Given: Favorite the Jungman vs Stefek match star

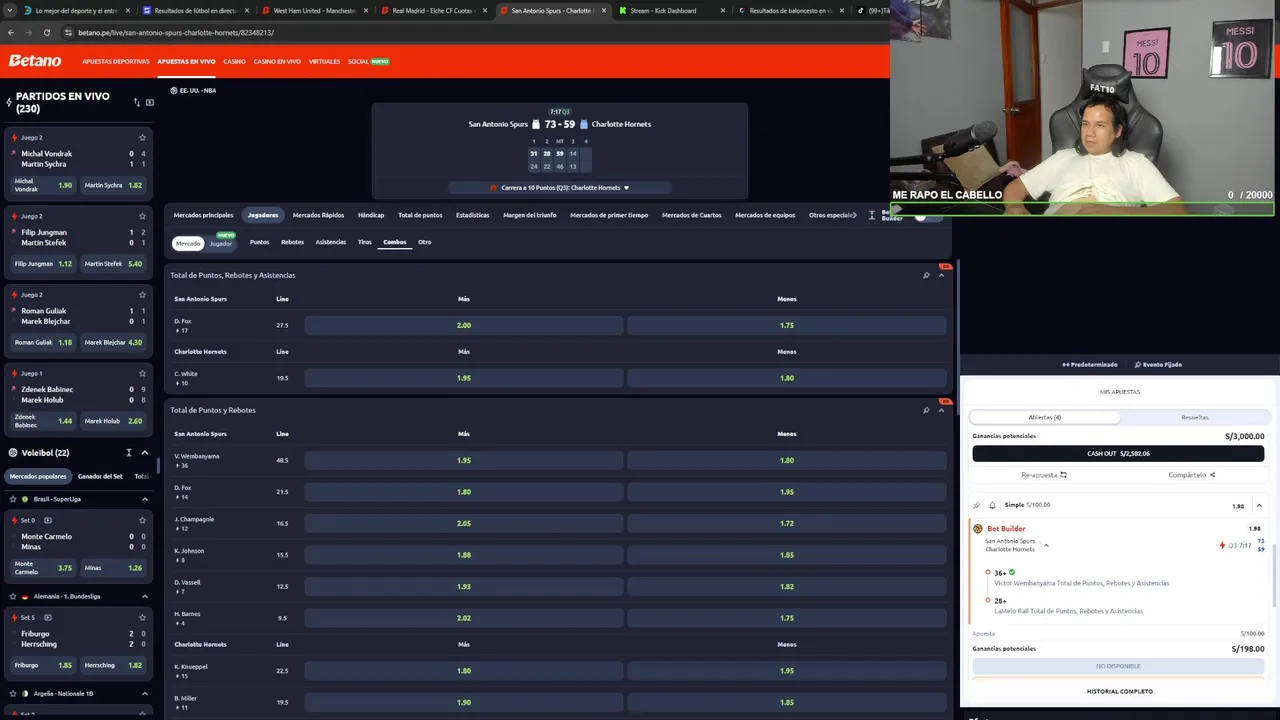Looking at the screenshot, I should (x=142, y=216).
